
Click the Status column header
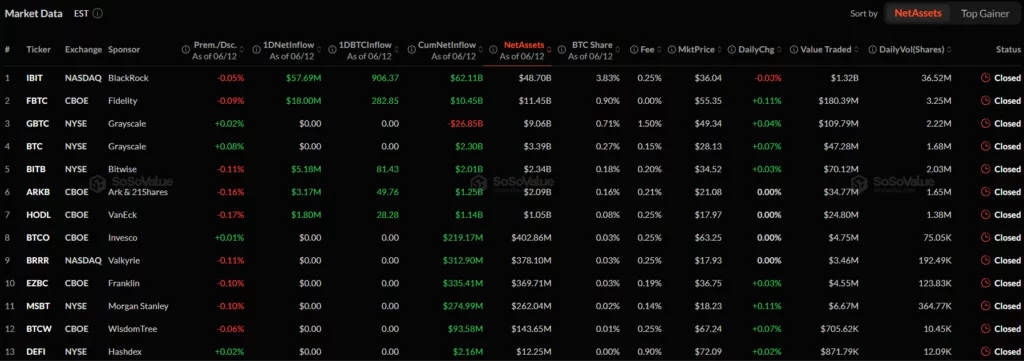pos(1008,50)
